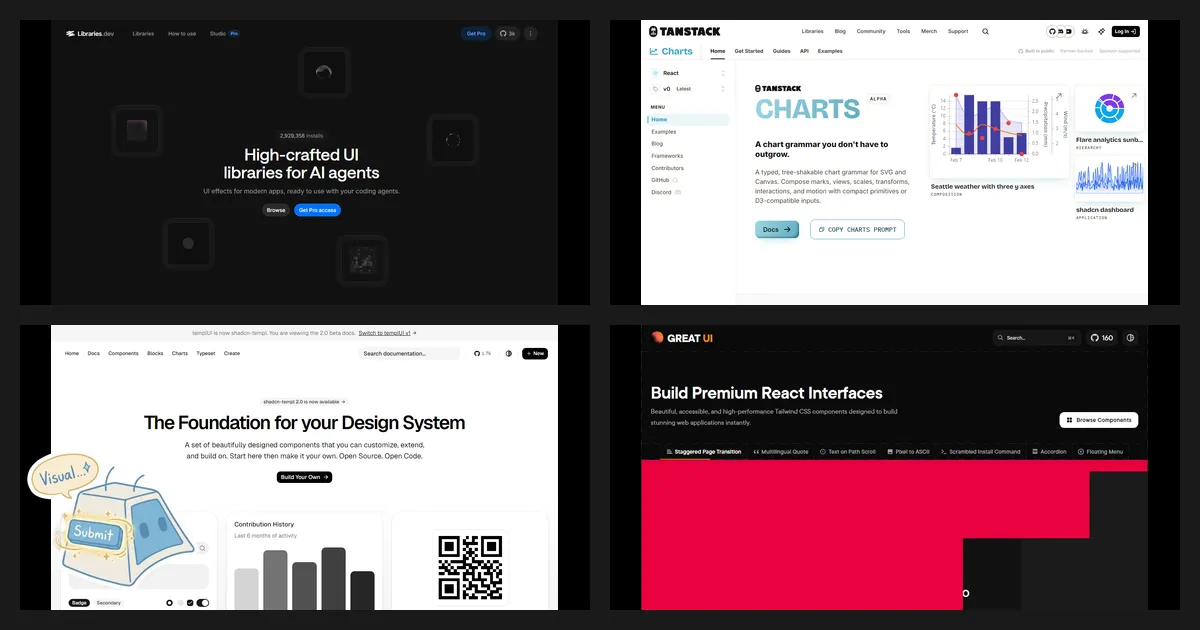Screen dimensions: 1200x630
Task: Follow the Switch to templUI v1 link
Action: pos(387,333)
